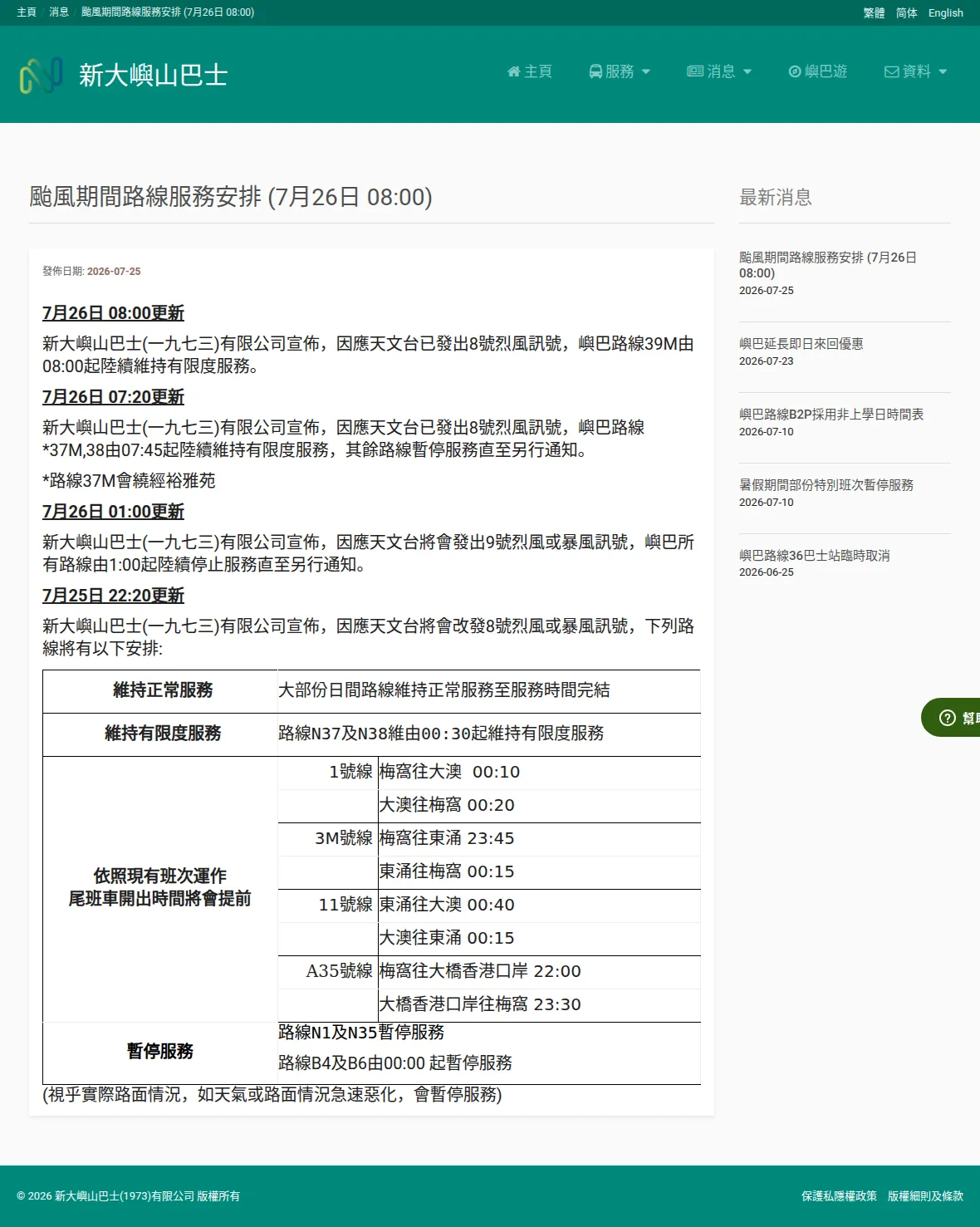Open the 資料 navigation menu
Image resolution: width=980 pixels, height=1227 pixels.
click(915, 71)
